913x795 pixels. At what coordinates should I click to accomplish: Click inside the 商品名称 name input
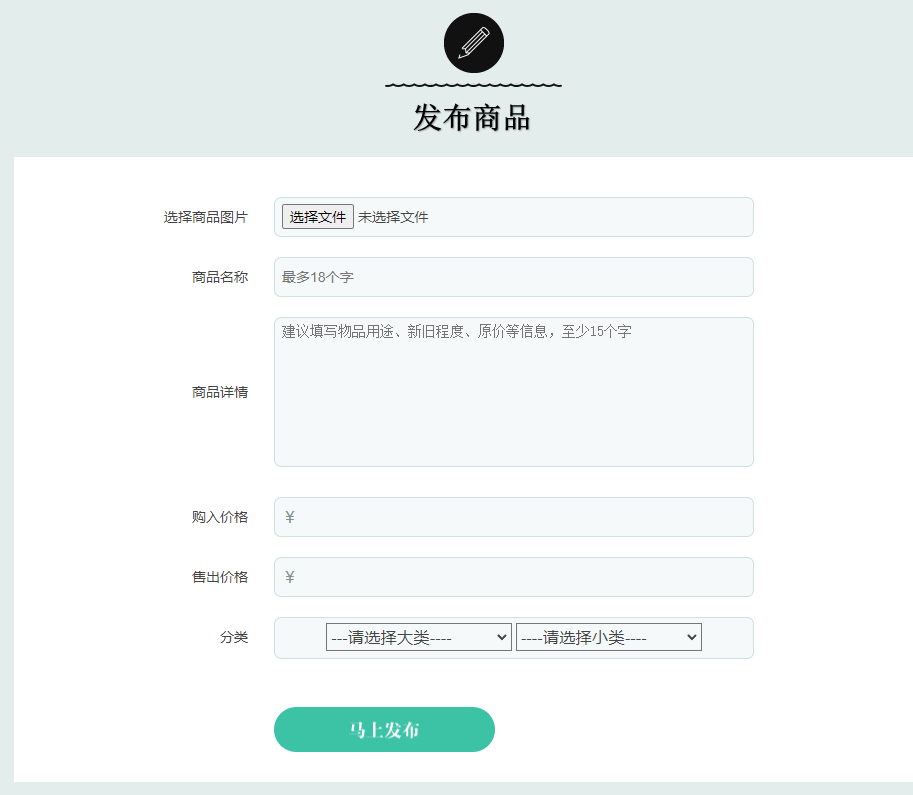[x=513, y=277]
